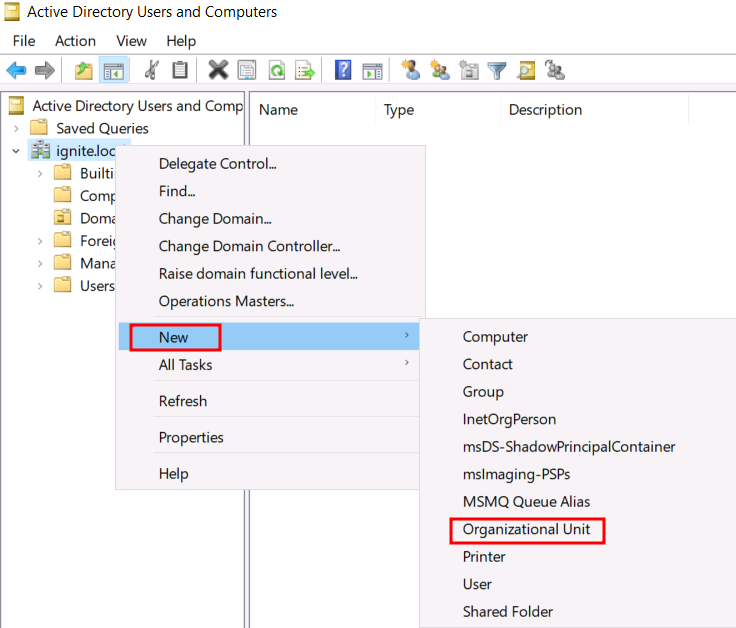
Task: Open the All Tasks submenu
Action: point(269,364)
